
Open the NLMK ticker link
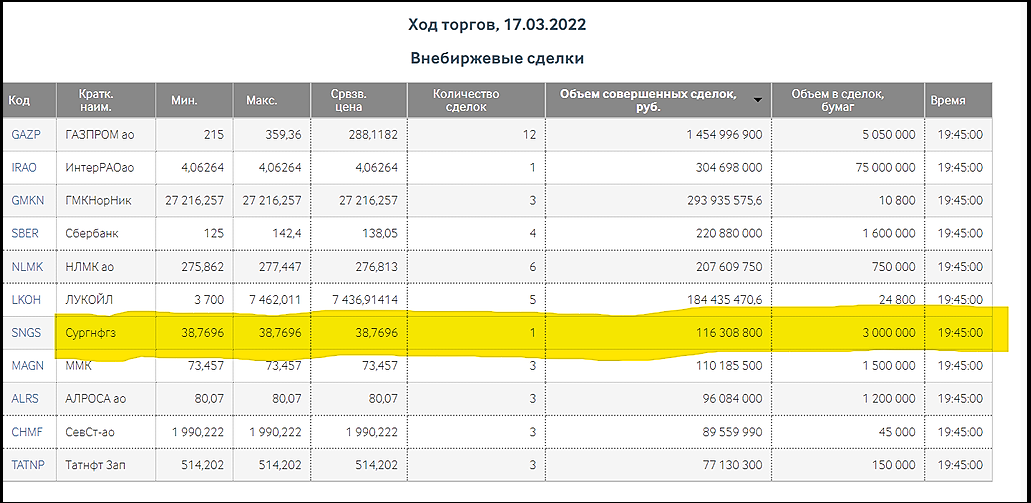click(27, 267)
